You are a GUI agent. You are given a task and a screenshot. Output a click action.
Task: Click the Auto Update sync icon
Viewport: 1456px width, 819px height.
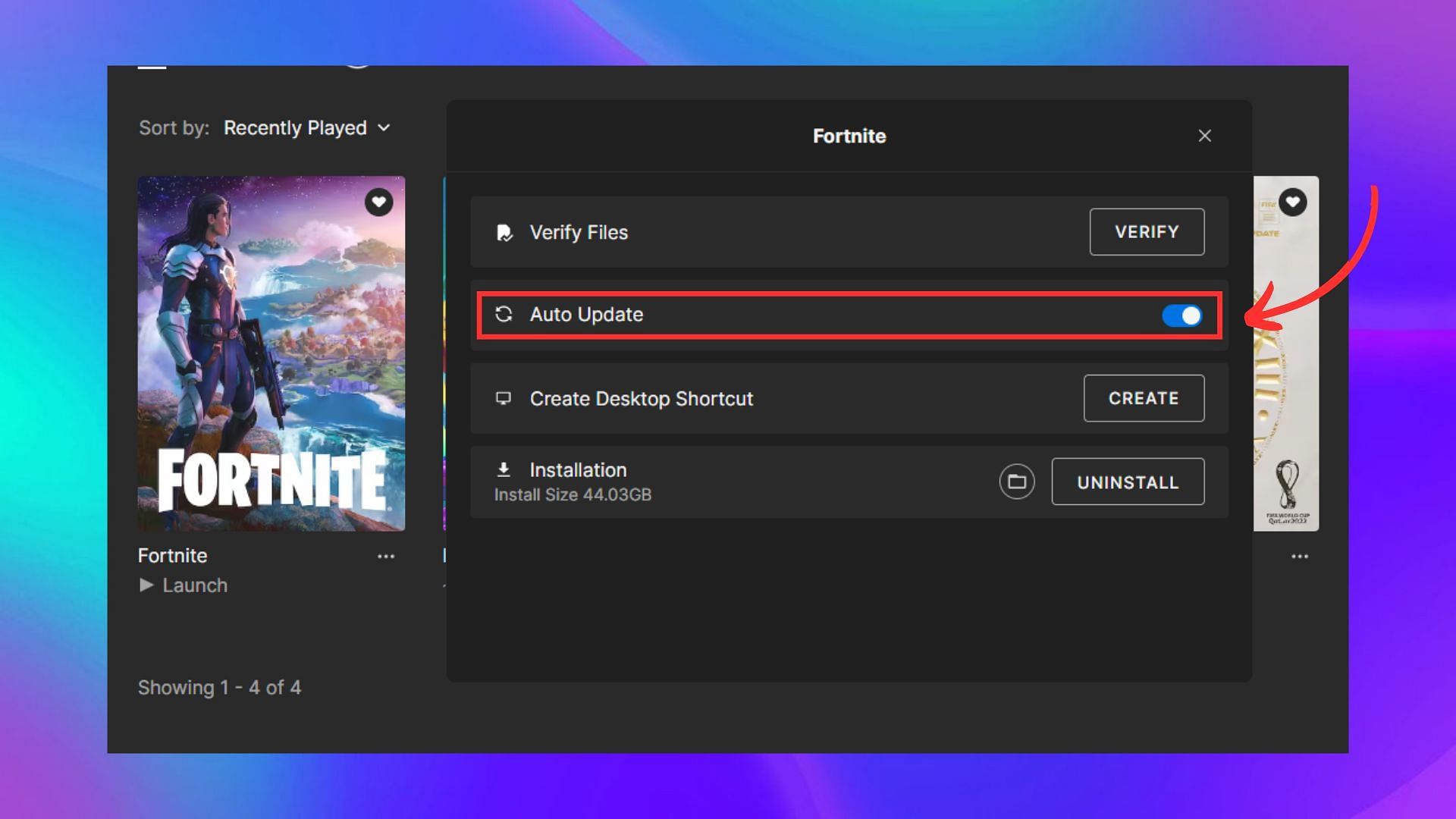[503, 314]
